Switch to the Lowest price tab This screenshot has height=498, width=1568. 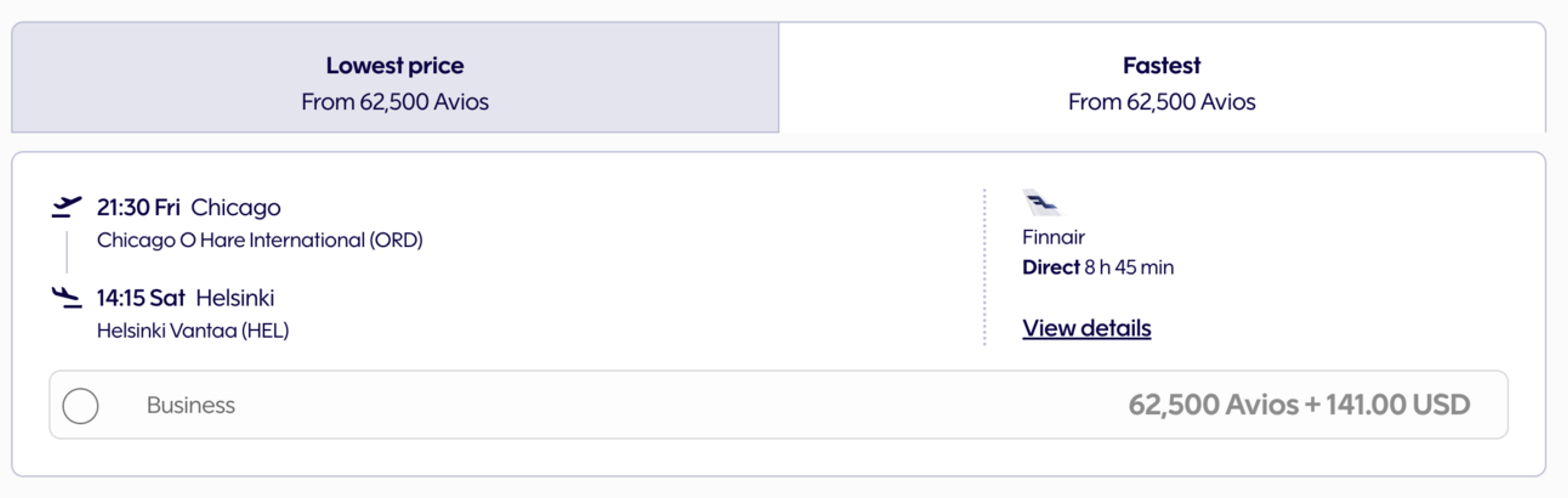(x=395, y=77)
